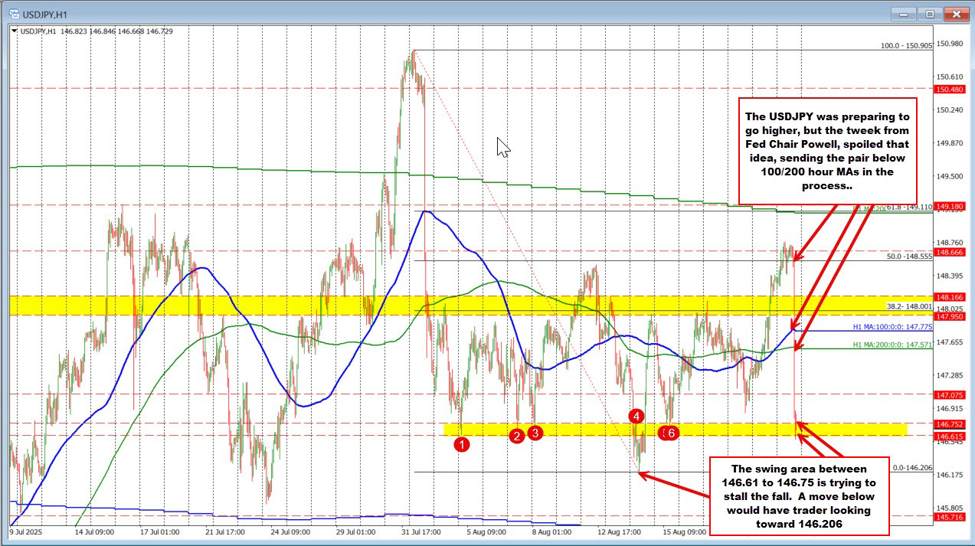Click the red 146.752 price tag

pyautogui.click(x=950, y=424)
